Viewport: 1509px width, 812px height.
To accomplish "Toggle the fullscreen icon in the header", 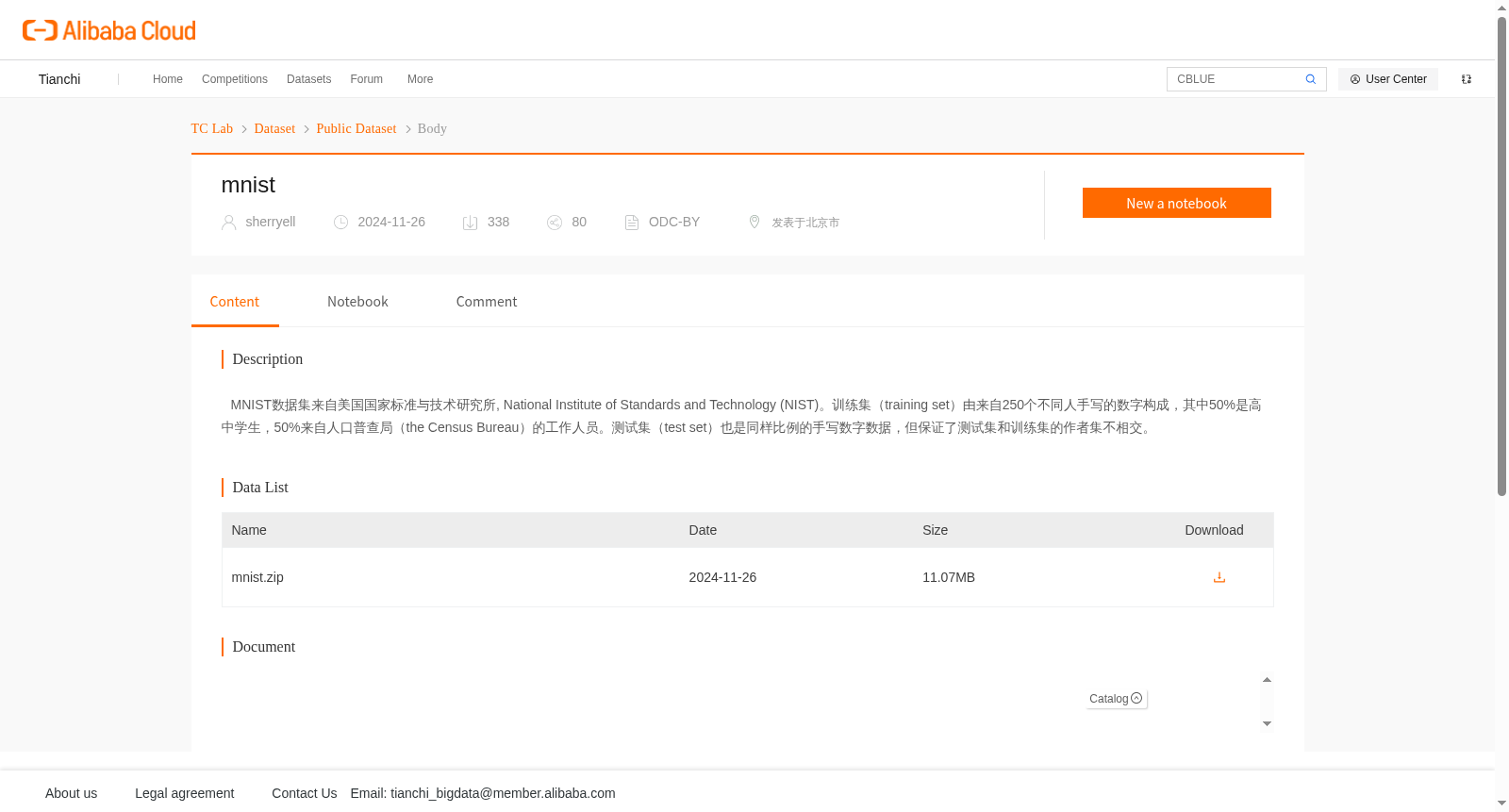I will 1467,79.
